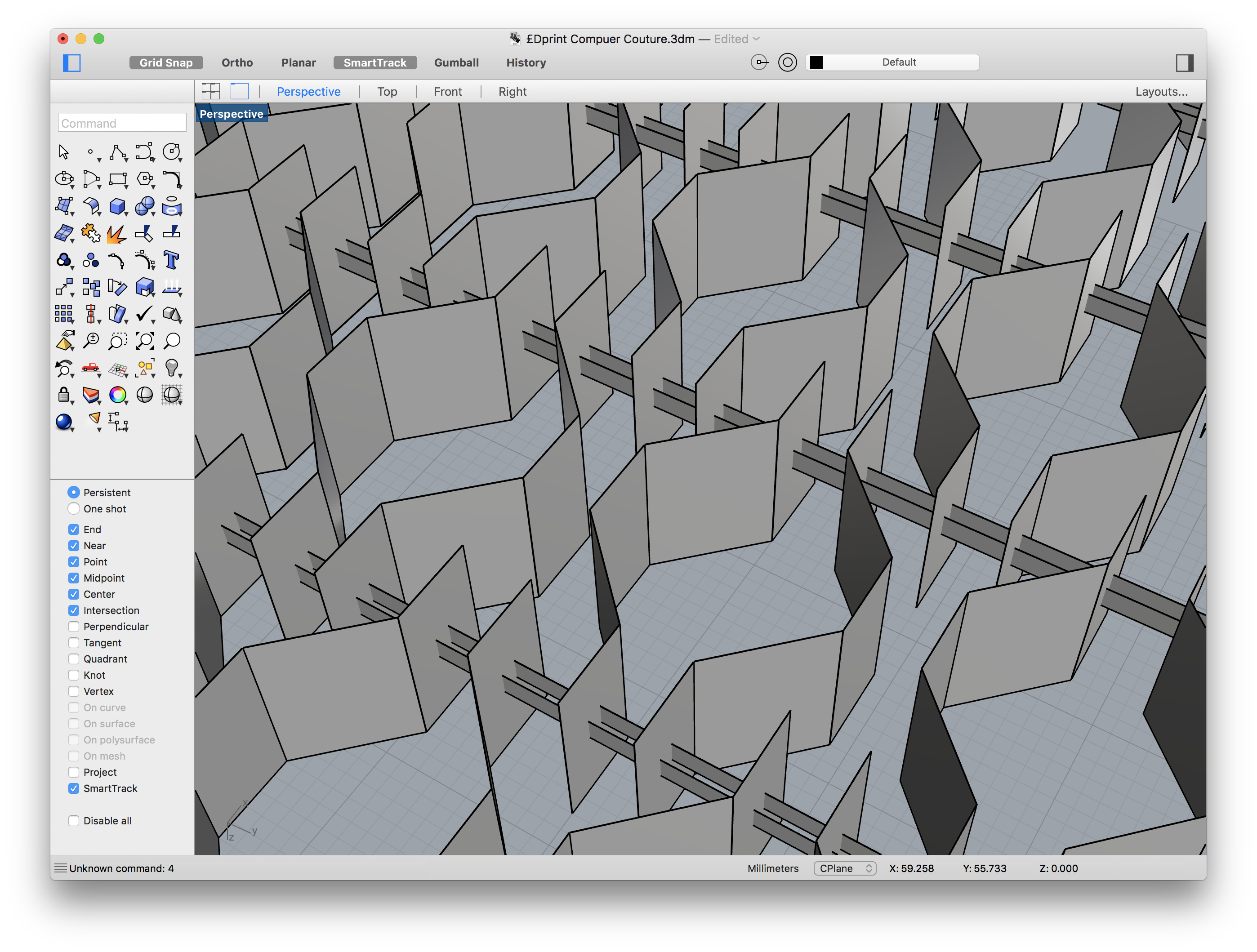Open the CPlane coordinate dropdown
Screen dimensions: 1257x952
pos(844,868)
